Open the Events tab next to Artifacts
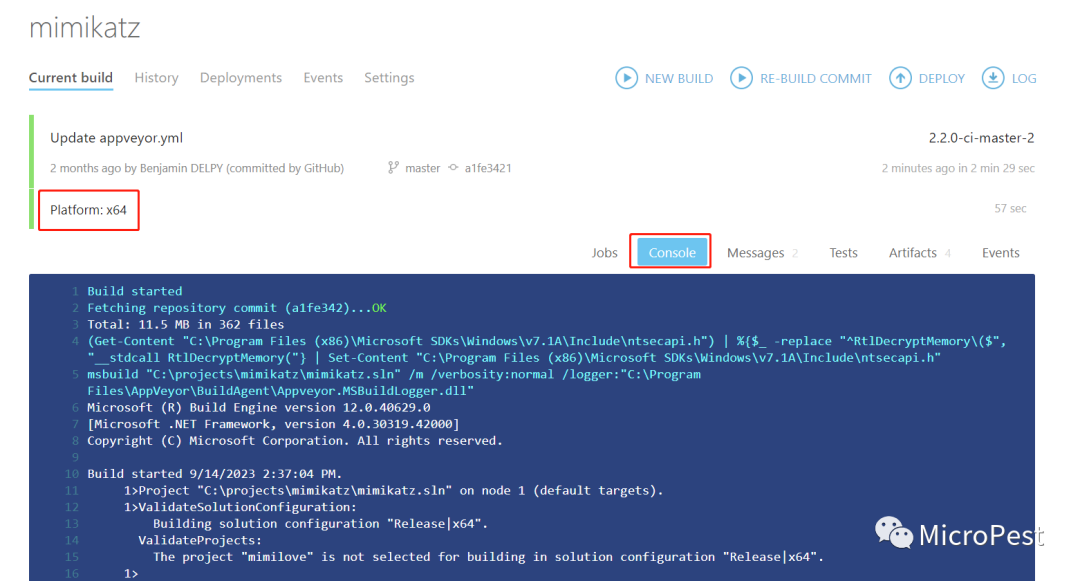The image size is (1080, 581). click(x=1000, y=253)
